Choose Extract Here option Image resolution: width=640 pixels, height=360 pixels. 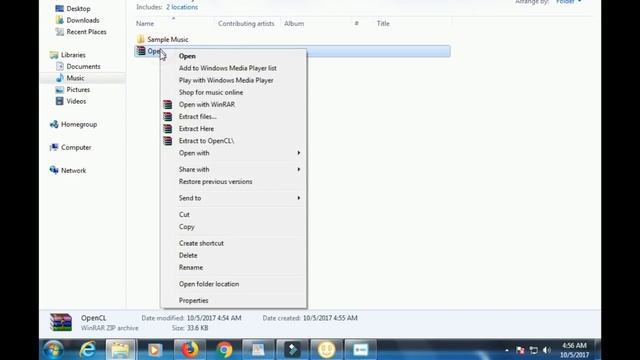click(196, 129)
